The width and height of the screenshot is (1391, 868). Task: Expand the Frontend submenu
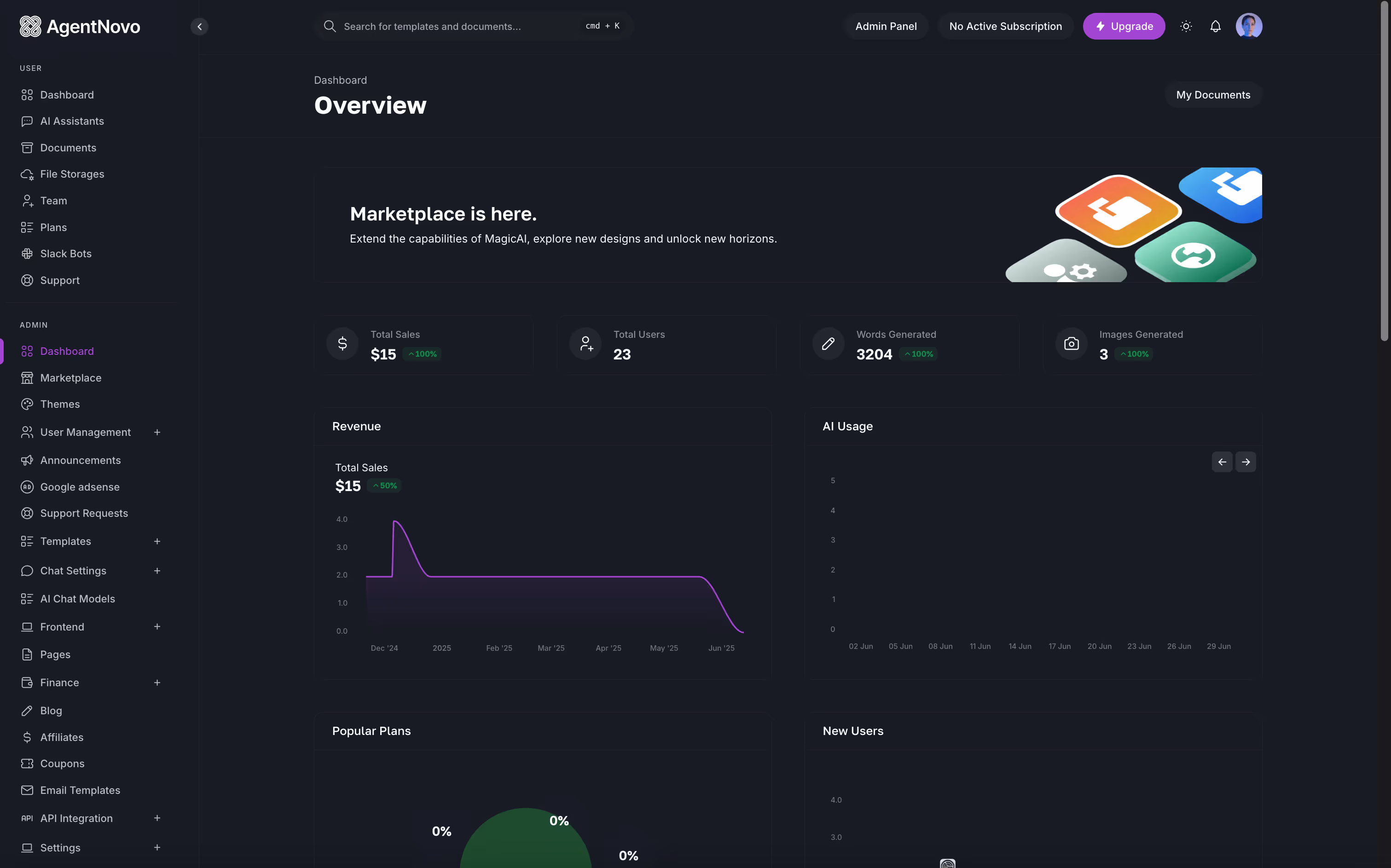click(x=156, y=627)
